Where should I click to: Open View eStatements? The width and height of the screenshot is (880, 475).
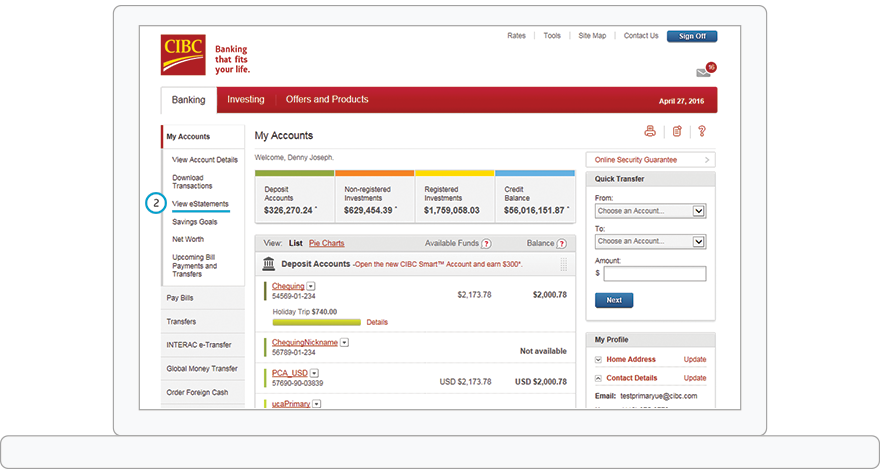200,204
